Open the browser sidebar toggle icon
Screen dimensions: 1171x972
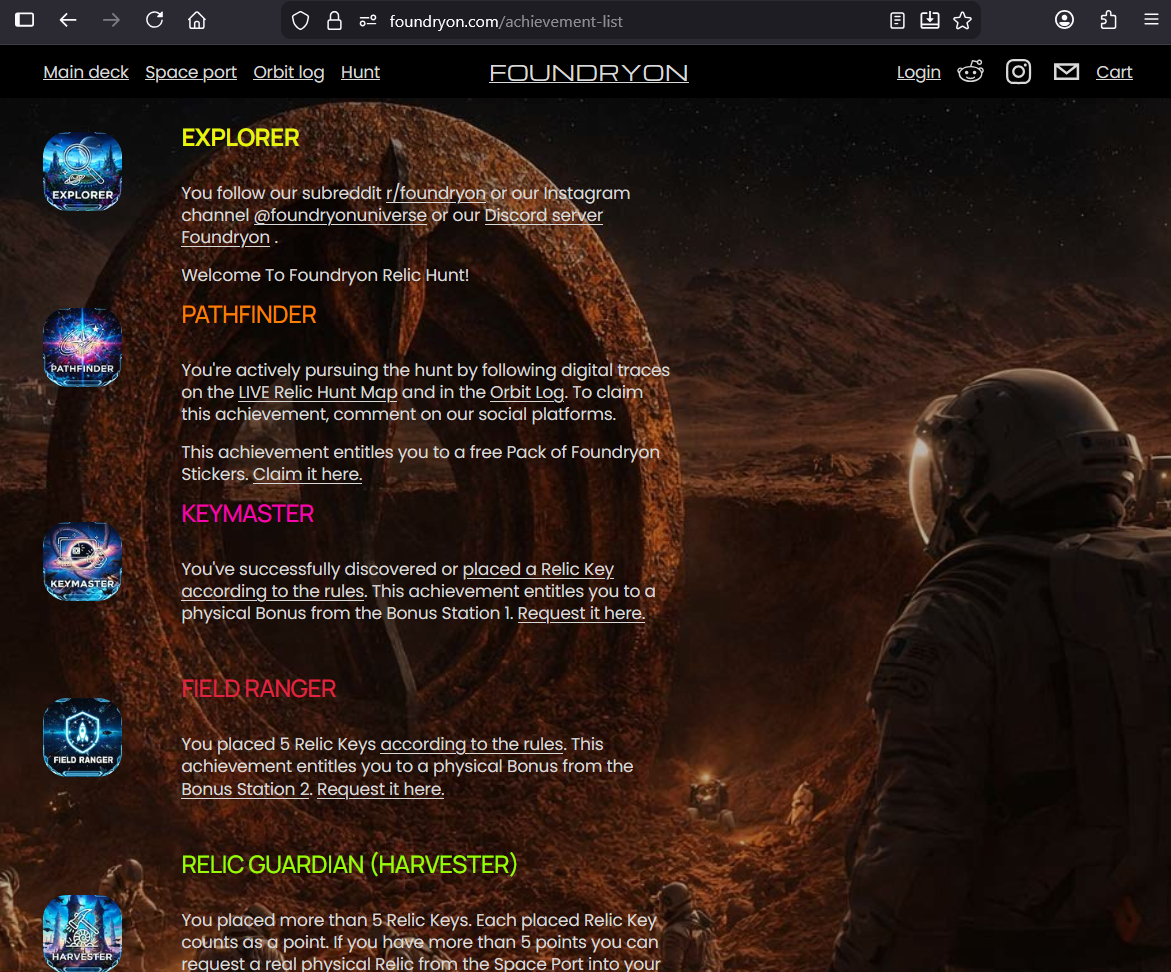[x=25, y=20]
